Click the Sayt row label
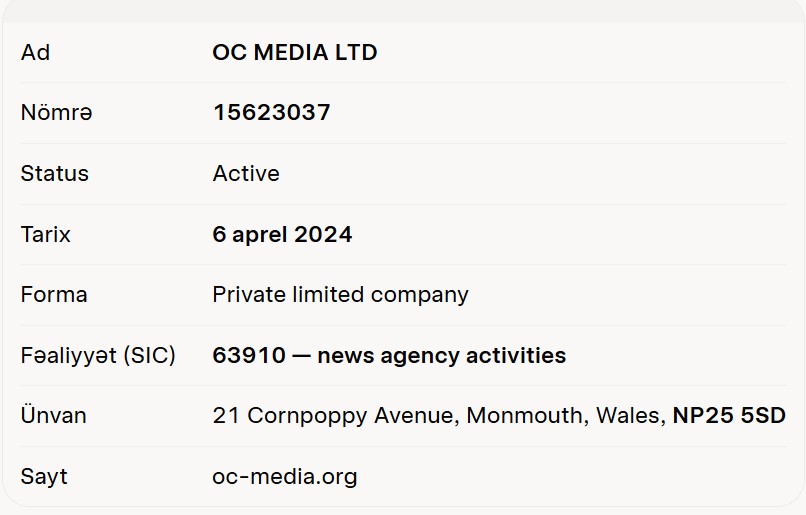The width and height of the screenshot is (806, 515). click(44, 476)
